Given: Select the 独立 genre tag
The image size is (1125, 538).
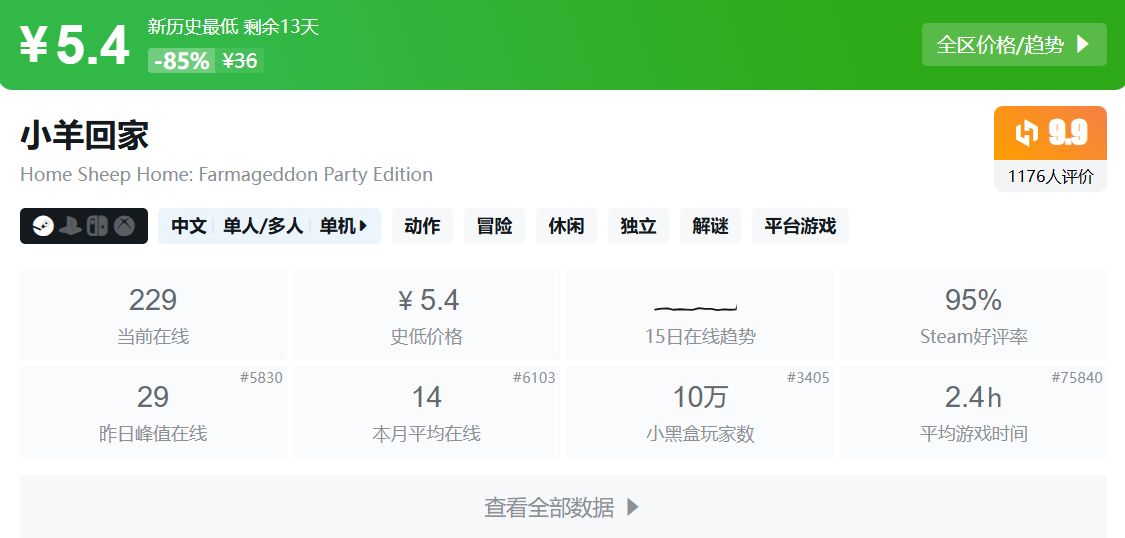Looking at the screenshot, I should 639,226.
